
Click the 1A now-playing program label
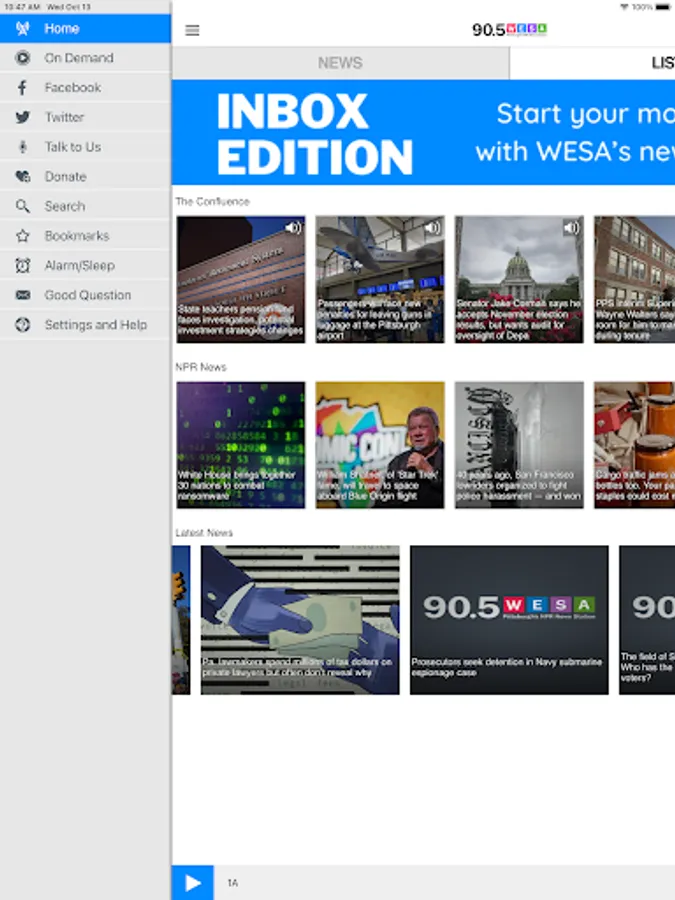coord(232,883)
